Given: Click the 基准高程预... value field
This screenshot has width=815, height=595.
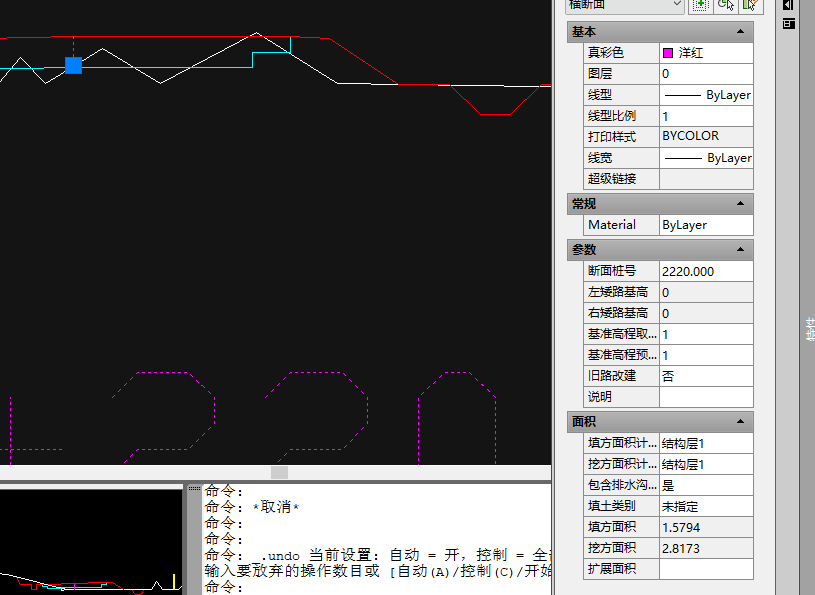Looking at the screenshot, I should [x=706, y=355].
